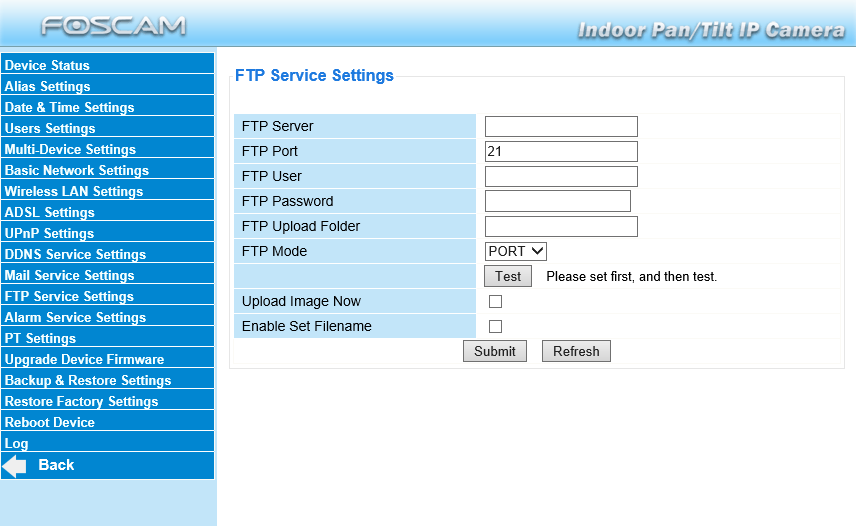The image size is (856, 526).
Task: Navigate to Alarm Service Settings
Action: 75,317
